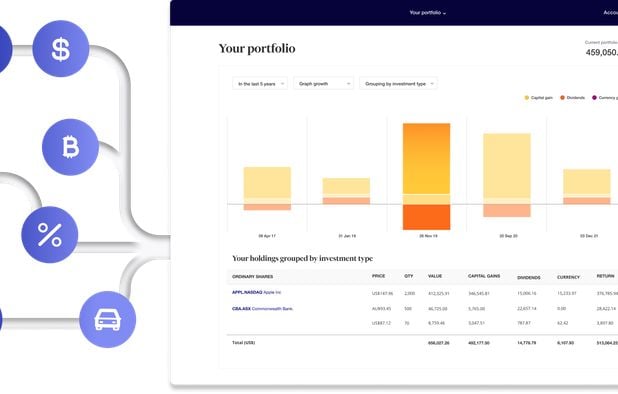Click the CBA.ASX Commonwealth Bank link
Screen dimensions: 618x394
pos(262,309)
